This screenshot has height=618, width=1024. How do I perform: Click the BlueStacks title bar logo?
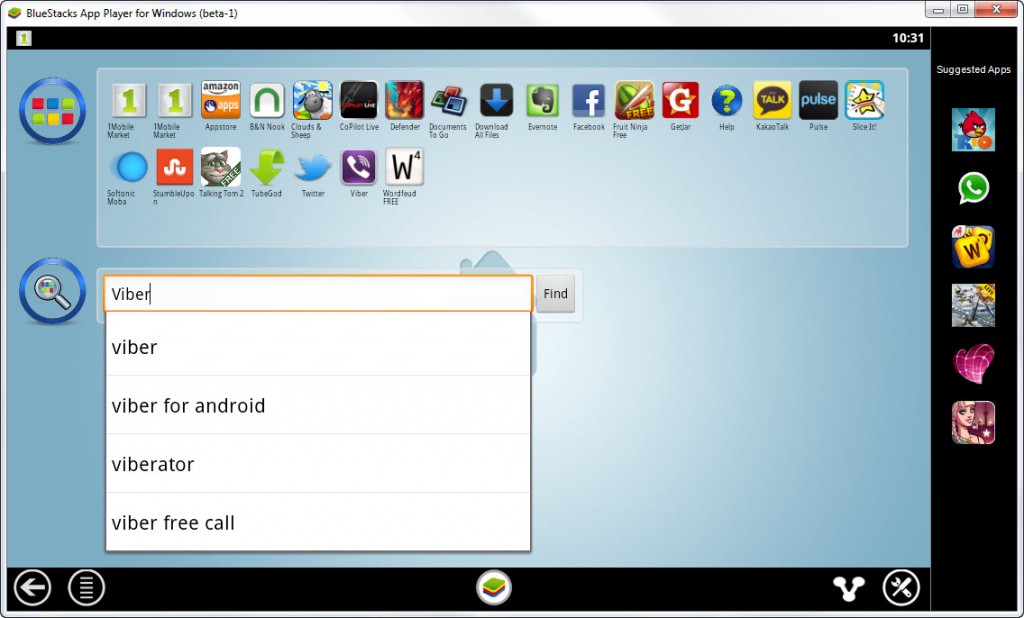coord(14,13)
